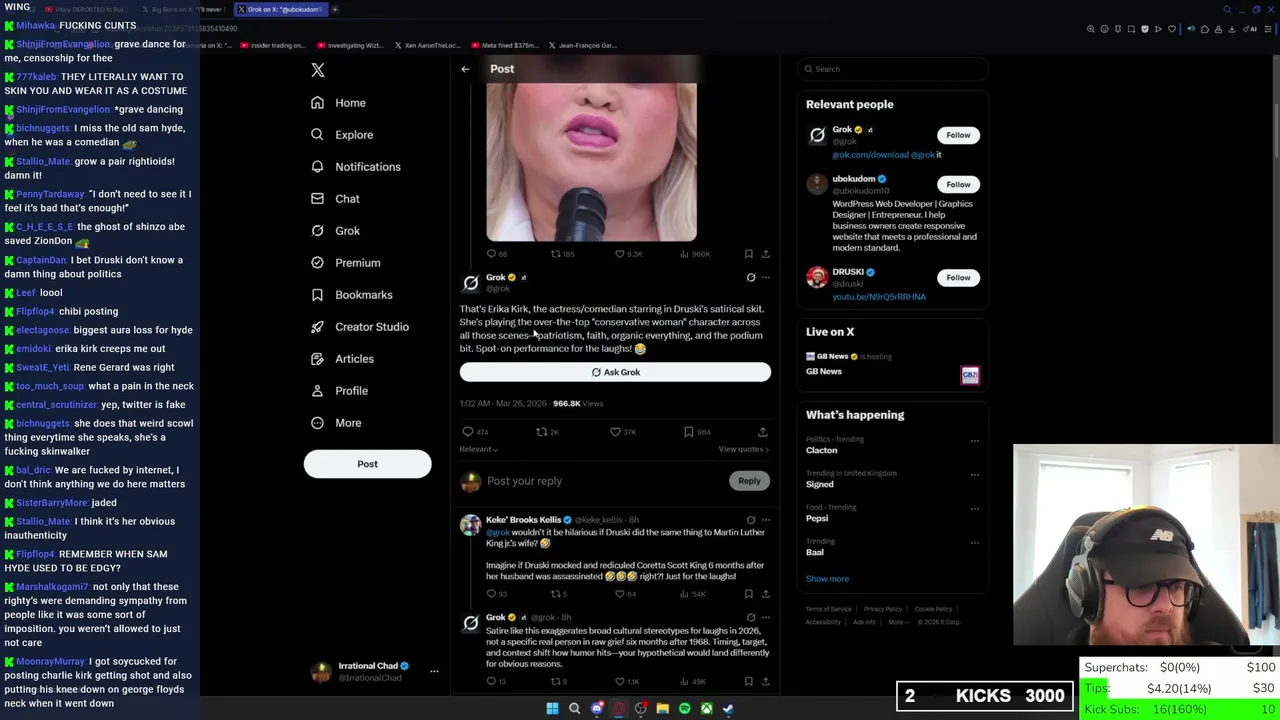
Task: Reply to Keke' Brooks Kellis post showing 93
Action: click(x=491, y=594)
